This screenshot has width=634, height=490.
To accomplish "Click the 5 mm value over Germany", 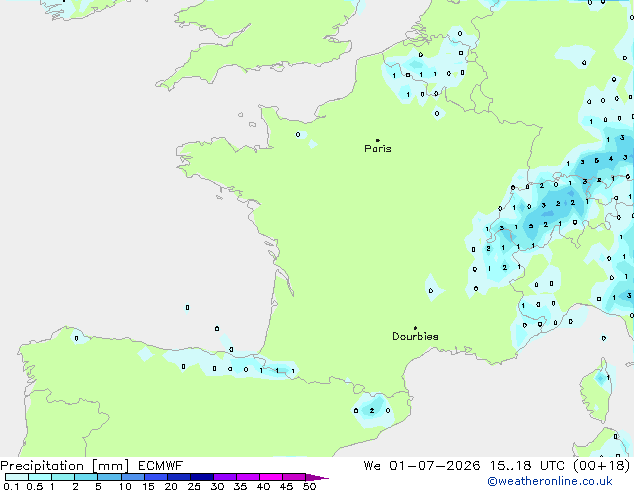I will tap(596, 161).
